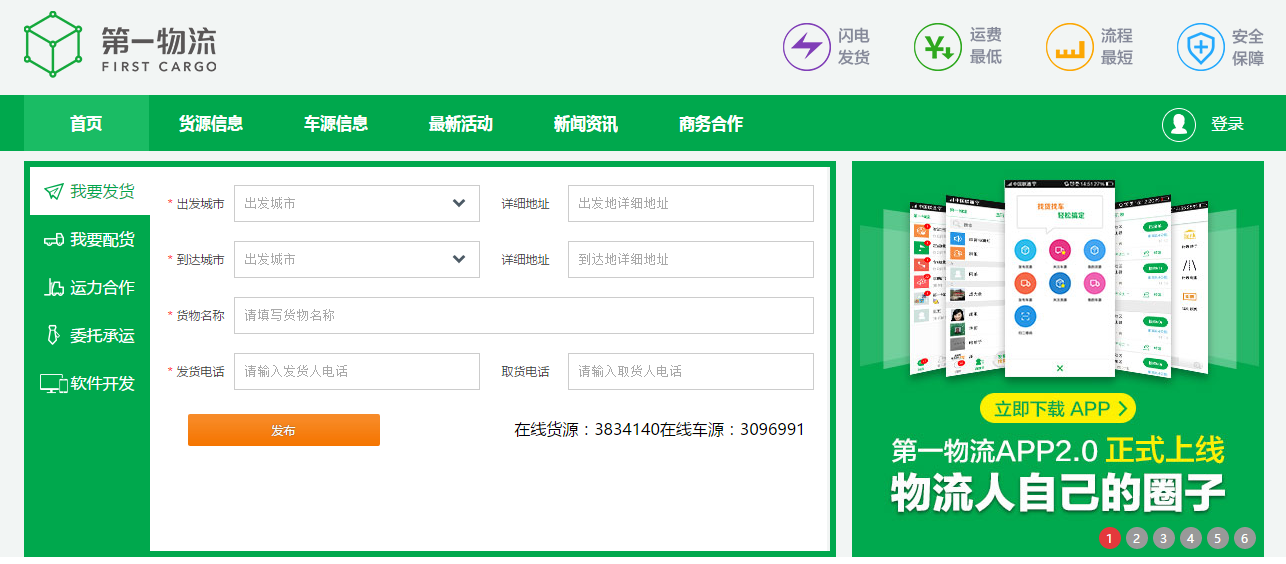
Task: Click the First Cargo cube logo
Action: click(53, 45)
